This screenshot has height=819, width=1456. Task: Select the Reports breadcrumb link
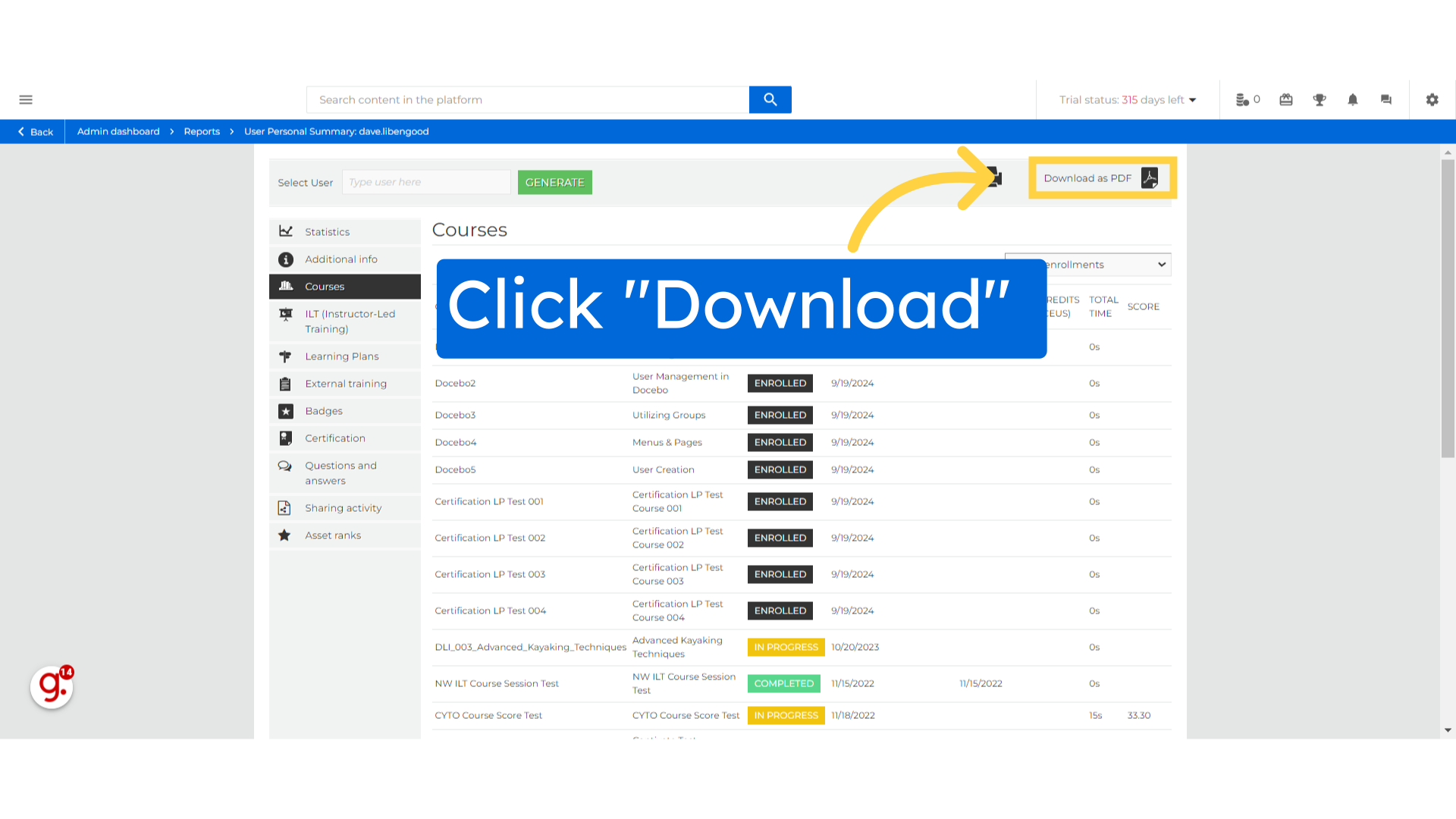[201, 131]
